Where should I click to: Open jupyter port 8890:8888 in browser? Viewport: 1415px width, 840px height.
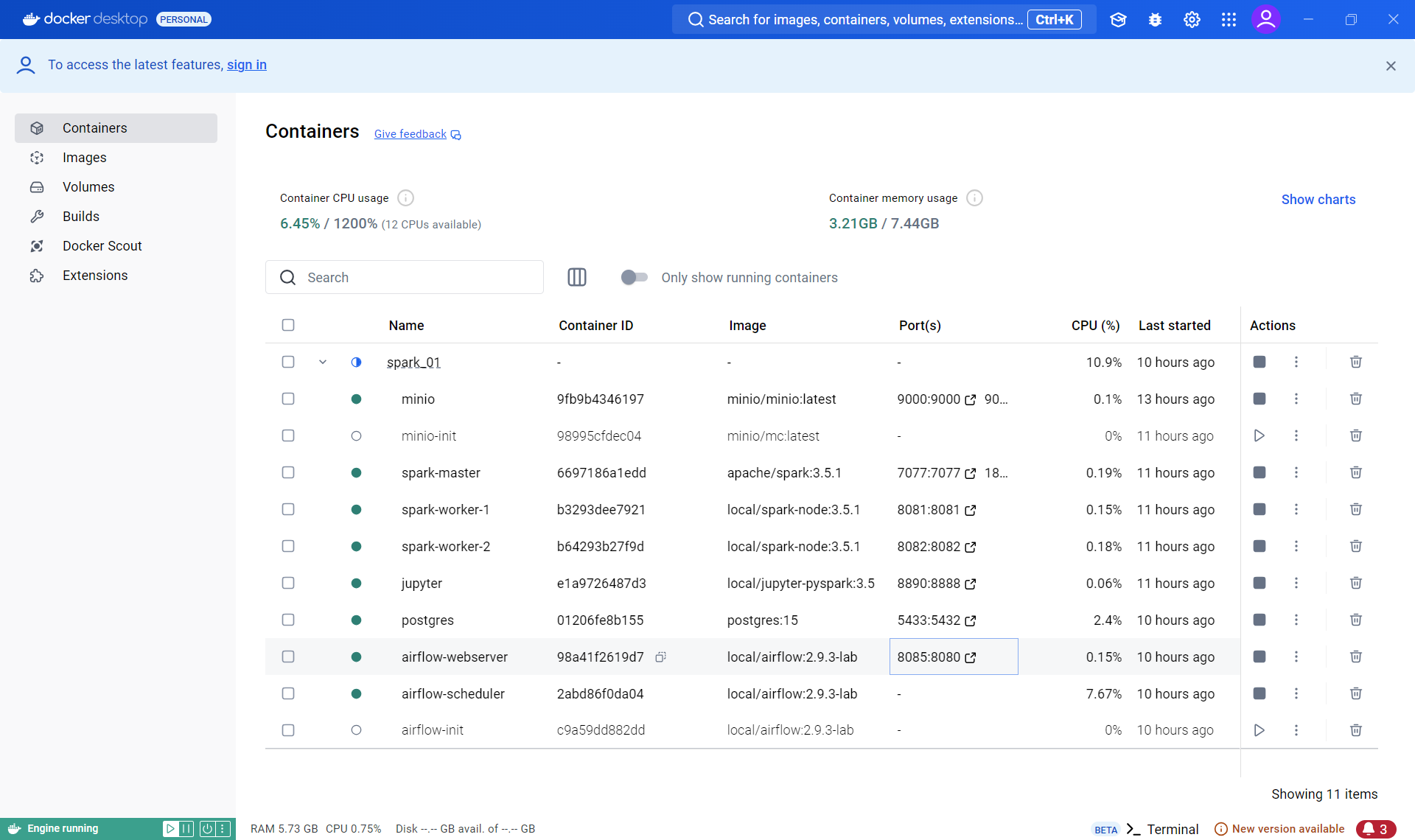[x=971, y=584]
